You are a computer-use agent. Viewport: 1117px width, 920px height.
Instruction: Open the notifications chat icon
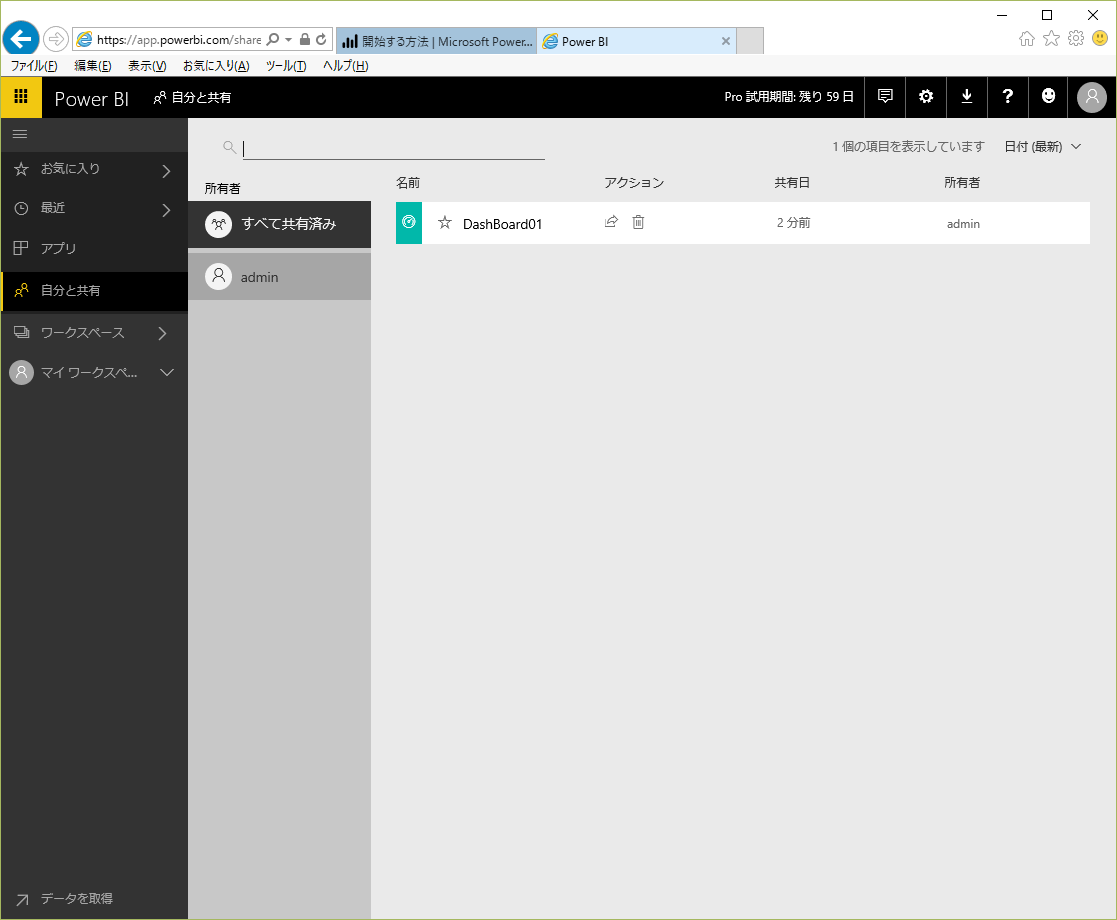point(885,96)
